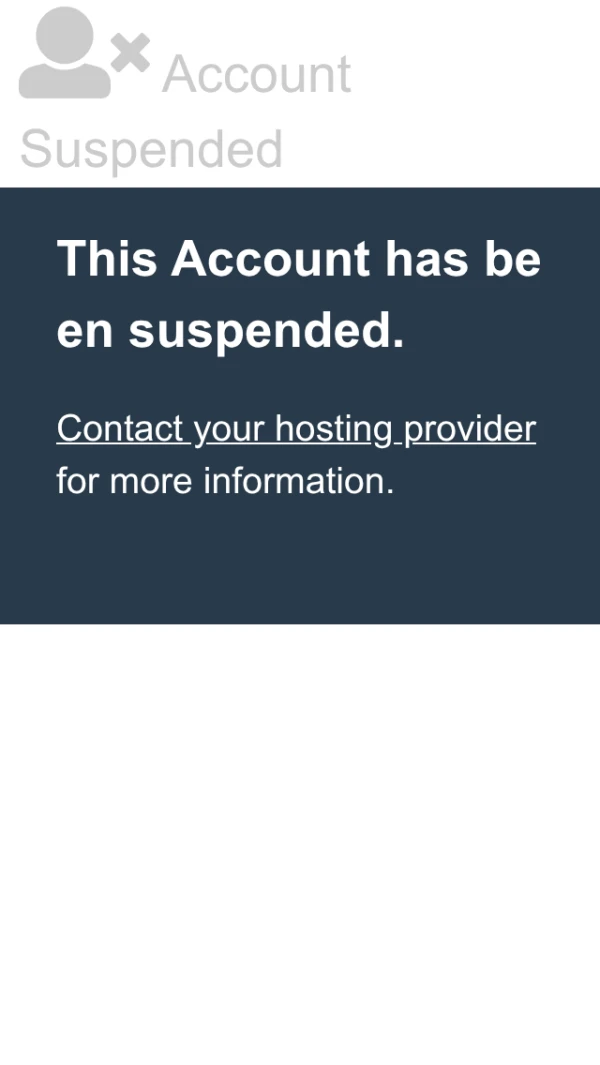Click empty dark blue area below the text

pos(300,564)
